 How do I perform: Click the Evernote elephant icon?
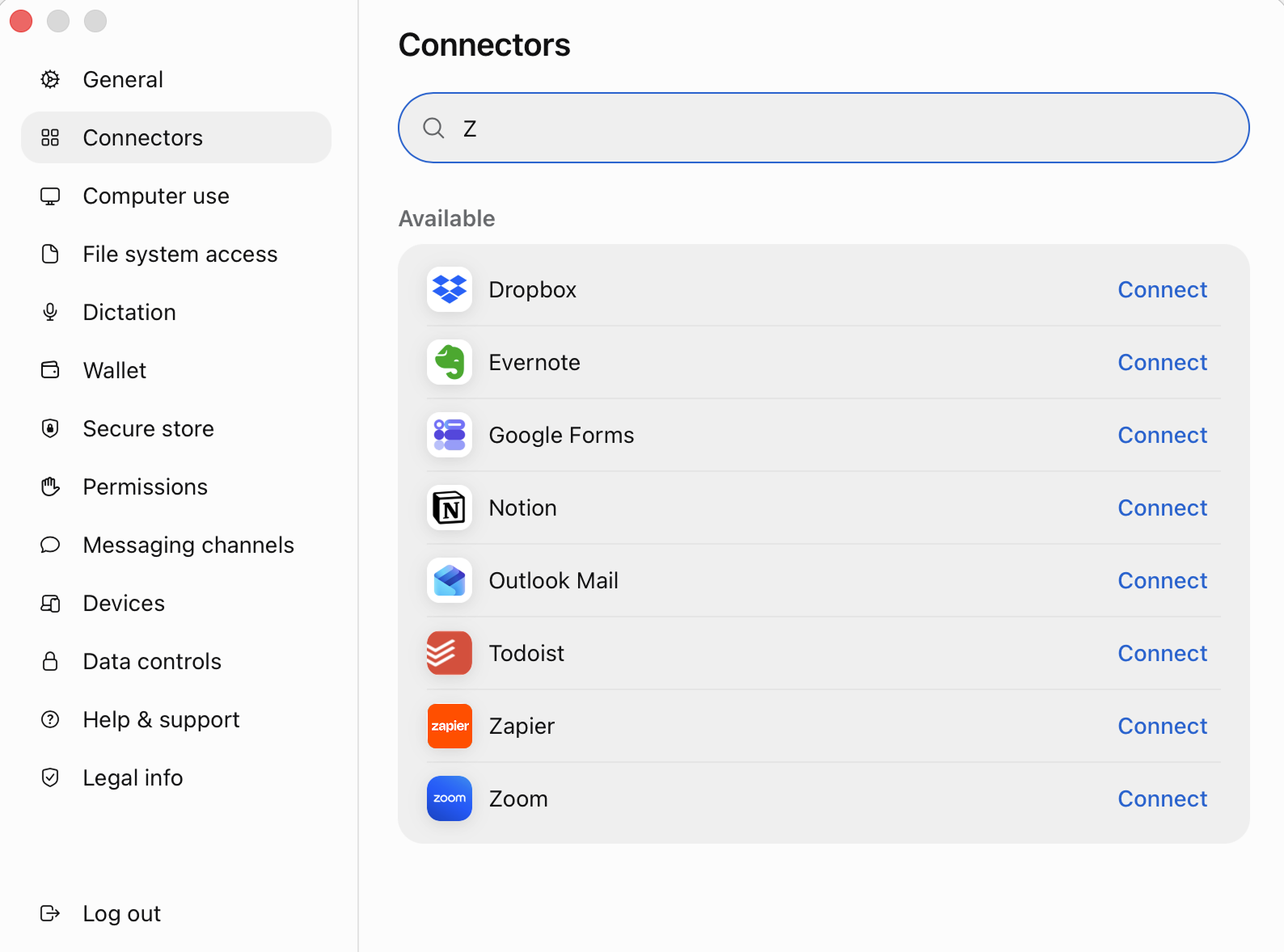point(450,362)
